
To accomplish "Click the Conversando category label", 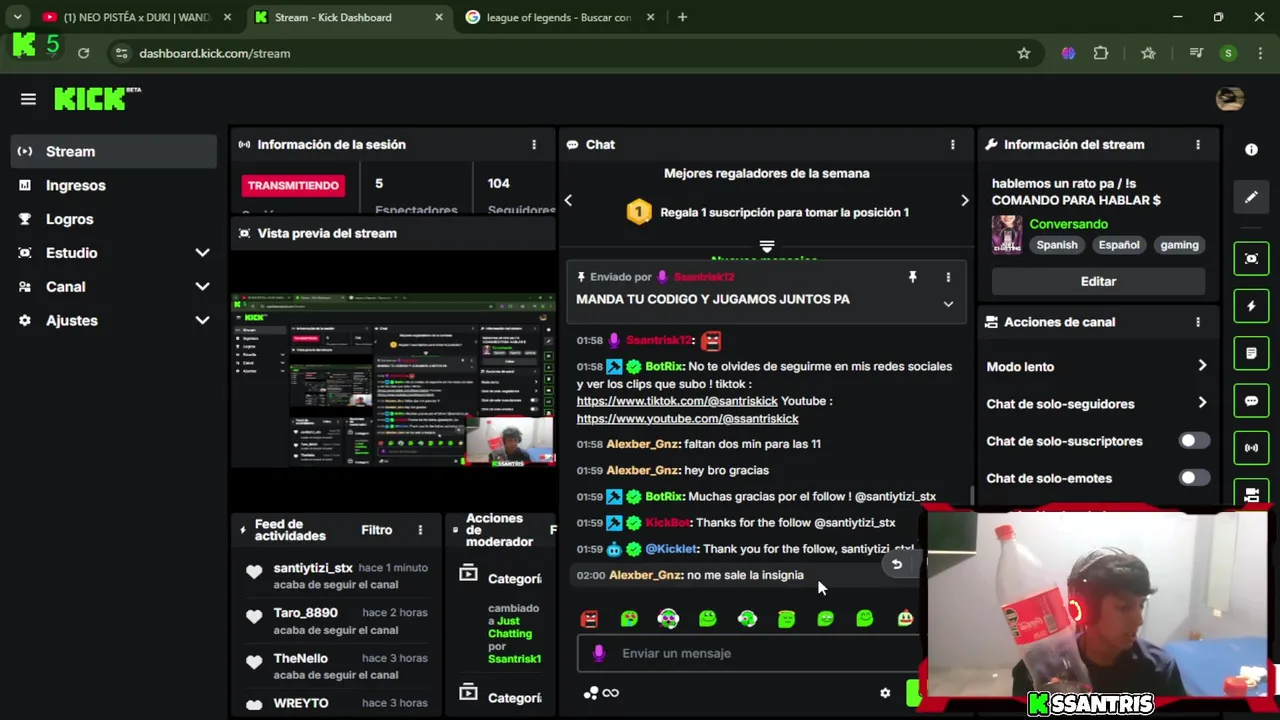I will click(1068, 224).
